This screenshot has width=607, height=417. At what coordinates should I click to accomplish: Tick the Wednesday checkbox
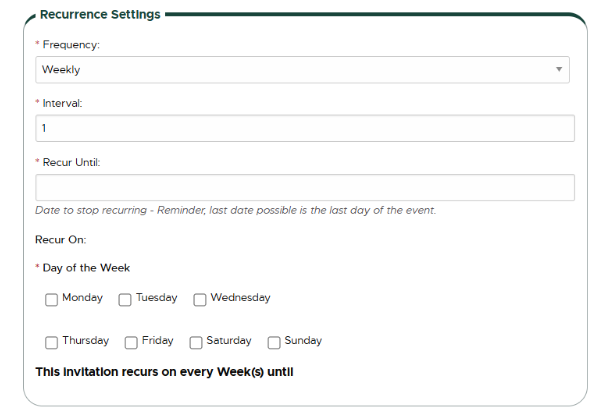click(200, 299)
